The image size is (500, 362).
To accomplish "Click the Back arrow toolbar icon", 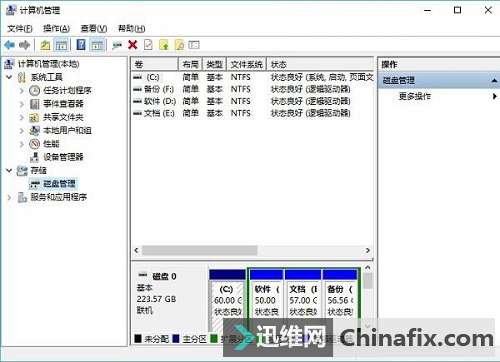I will [x=10, y=45].
